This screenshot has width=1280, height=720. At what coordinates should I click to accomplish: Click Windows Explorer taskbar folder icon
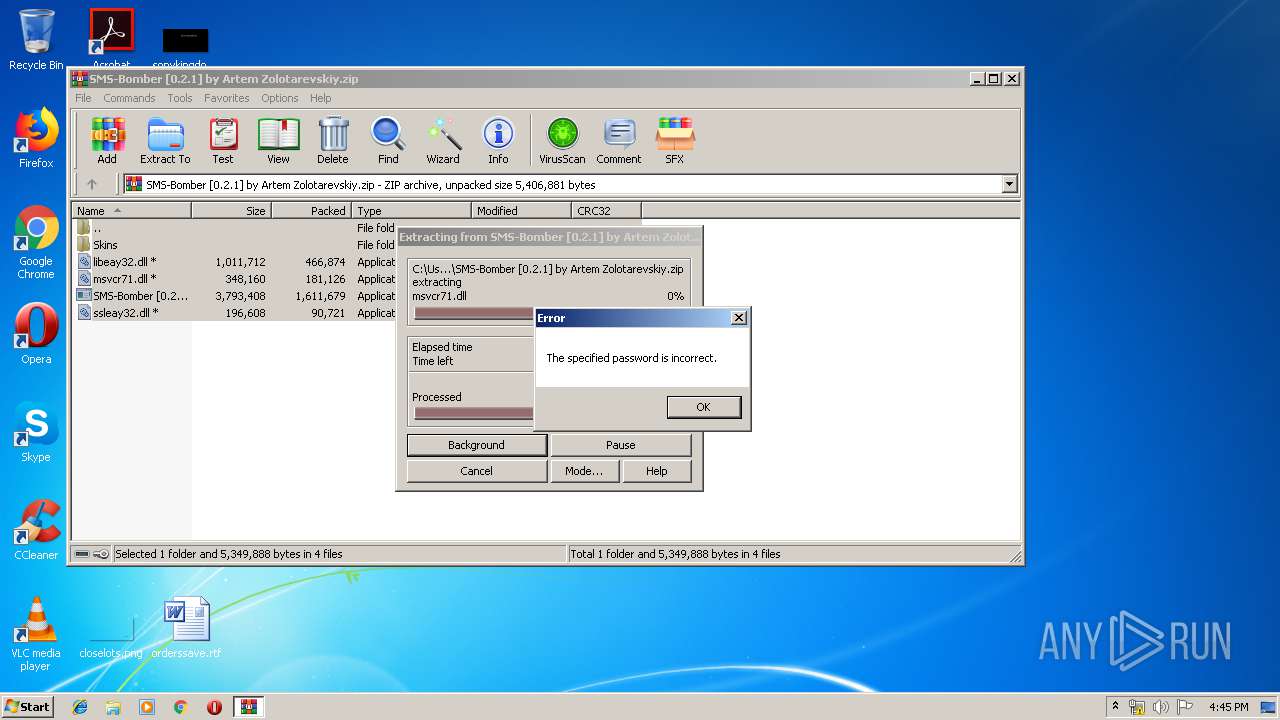coord(113,707)
